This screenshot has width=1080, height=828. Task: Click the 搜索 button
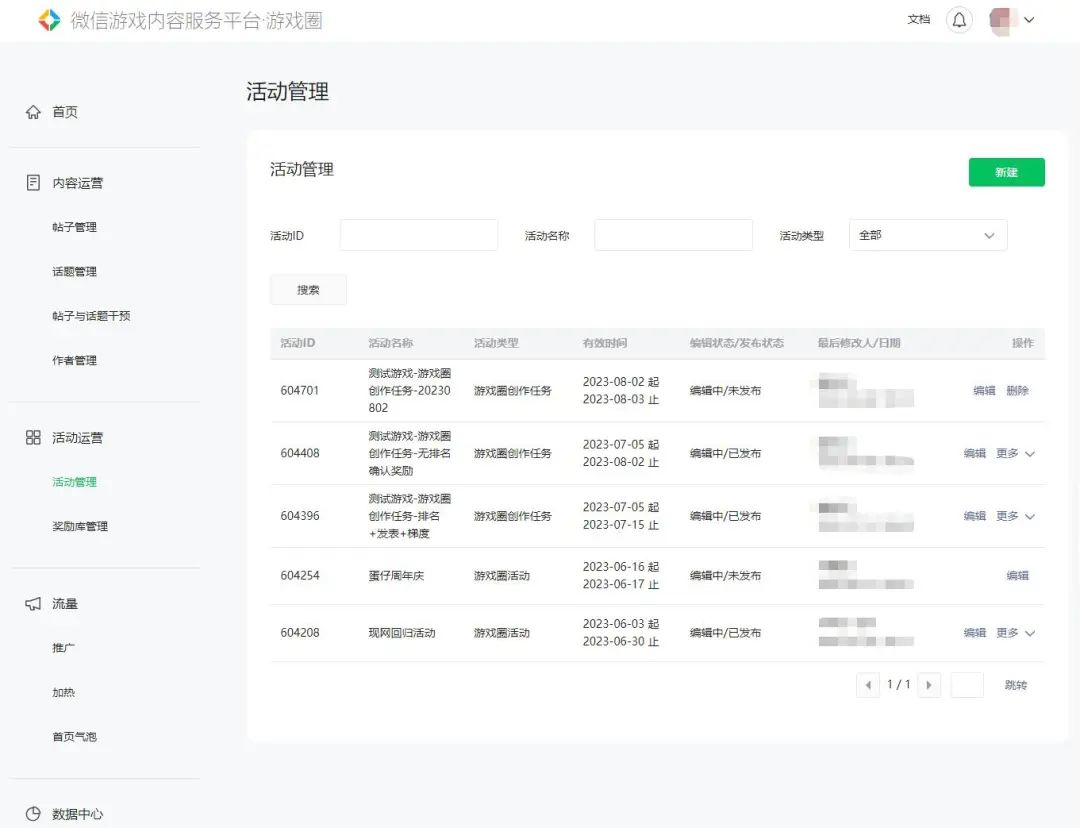coord(308,289)
